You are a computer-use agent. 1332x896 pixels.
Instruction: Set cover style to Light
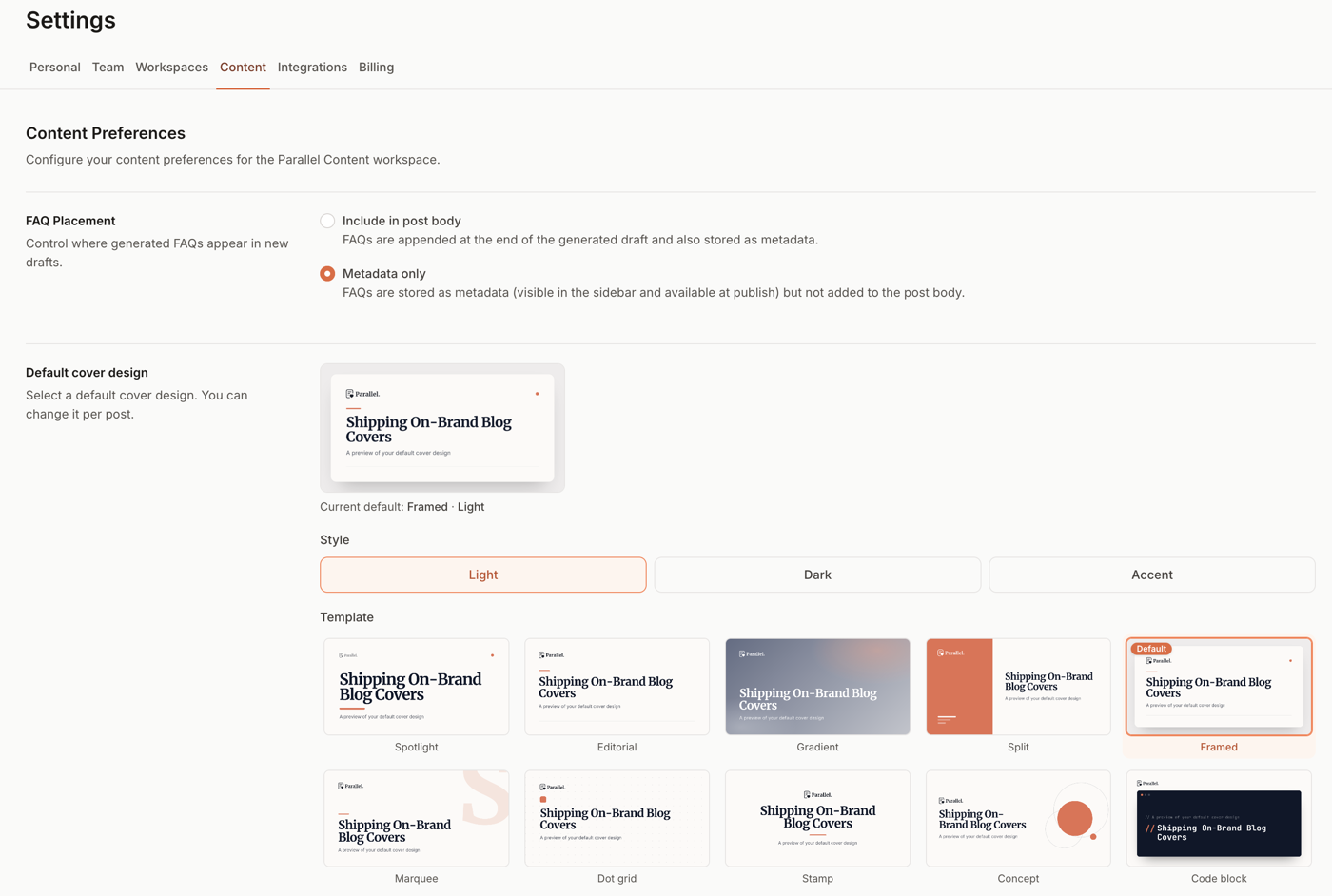tap(483, 575)
